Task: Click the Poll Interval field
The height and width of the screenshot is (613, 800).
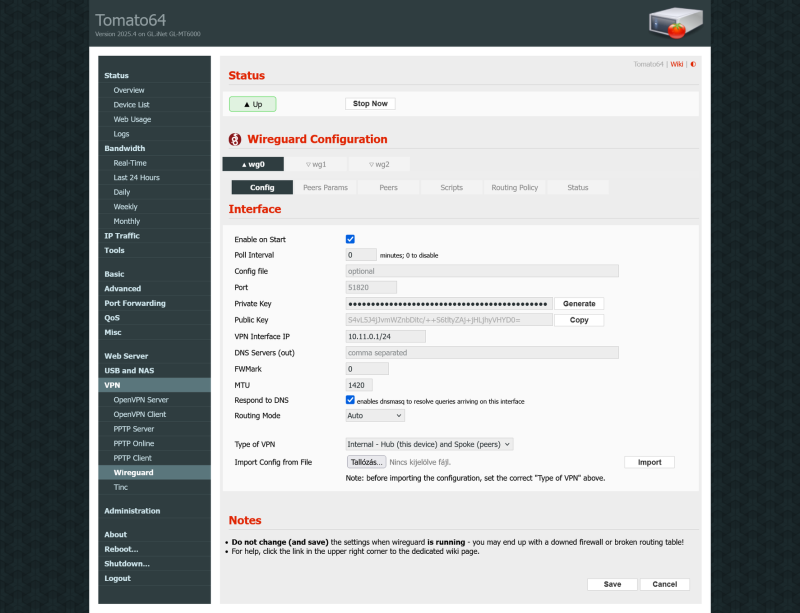Action: tap(361, 255)
